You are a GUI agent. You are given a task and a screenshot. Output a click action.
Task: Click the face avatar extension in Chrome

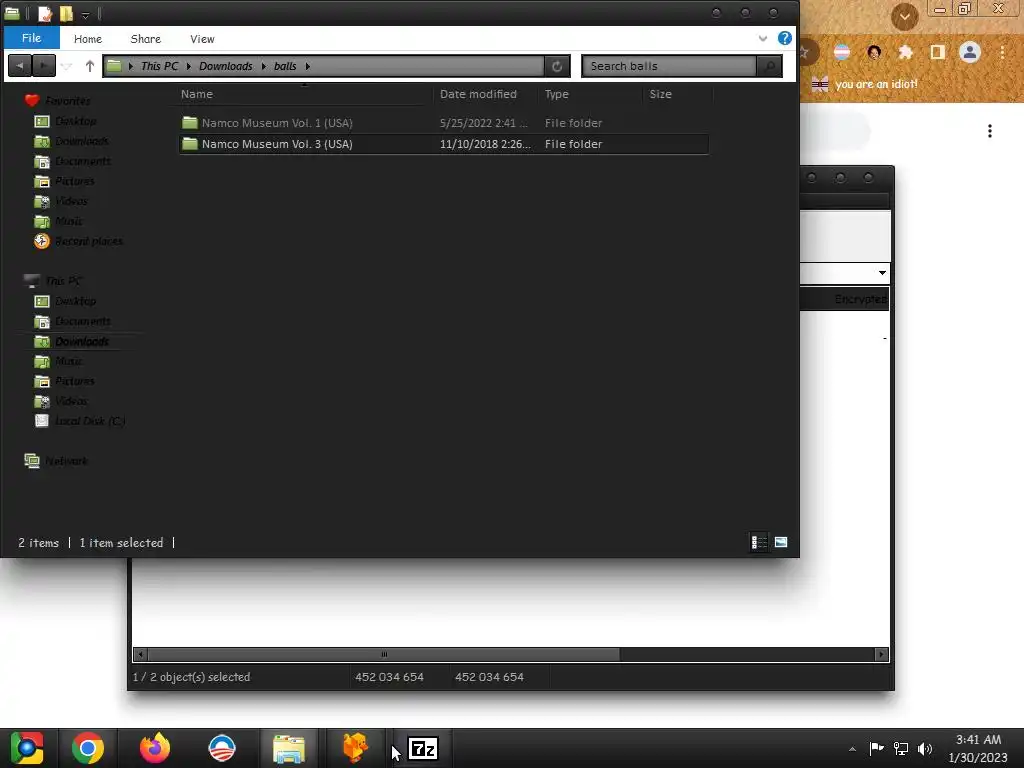874,52
